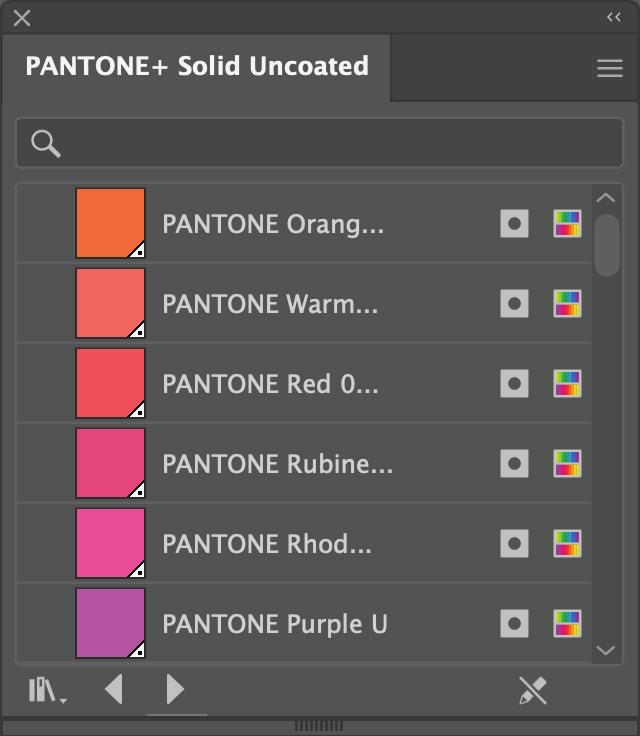Load next swatch library arrow

pos(175,689)
